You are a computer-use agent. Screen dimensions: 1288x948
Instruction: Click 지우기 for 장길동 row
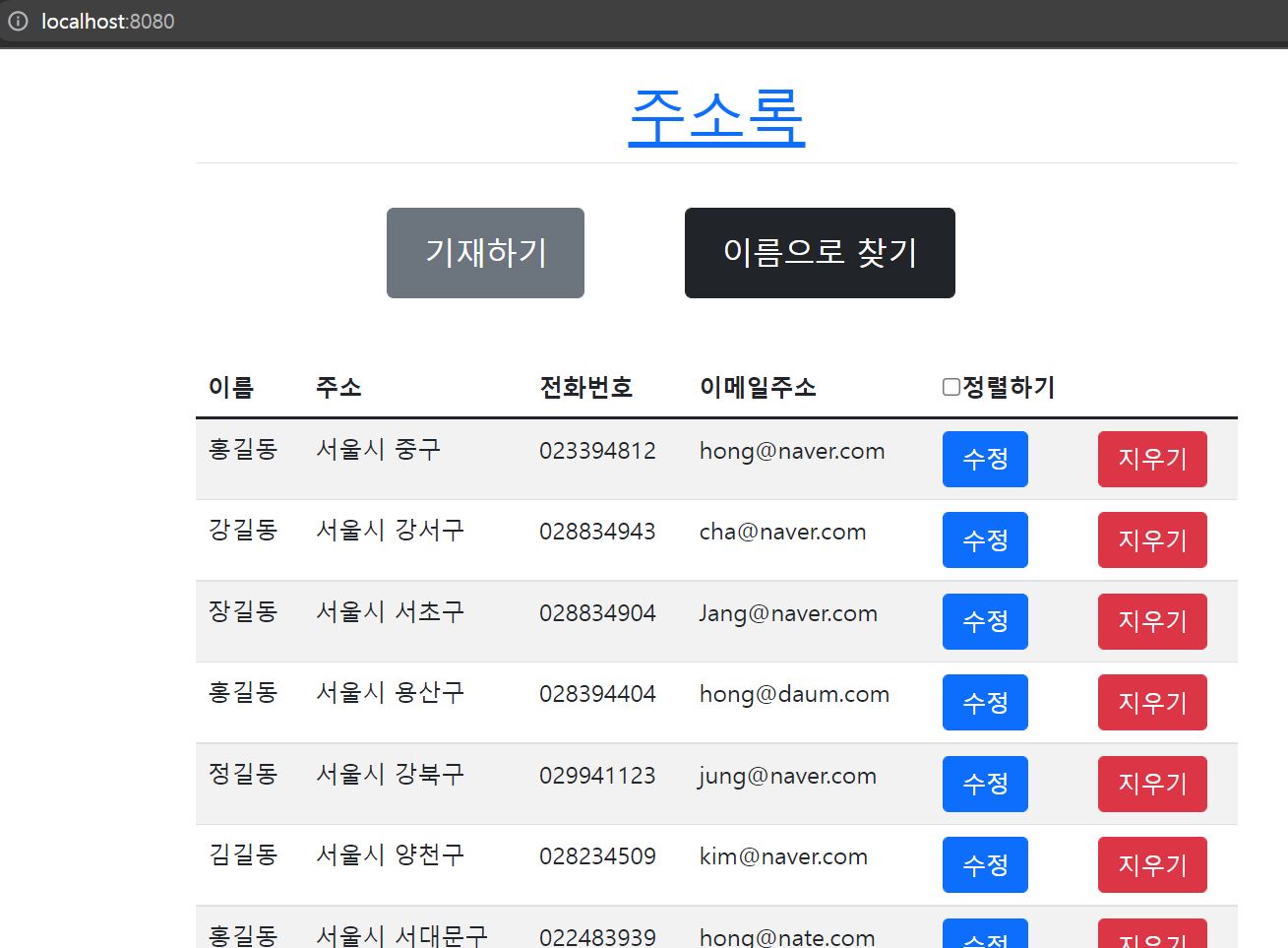[1152, 621]
